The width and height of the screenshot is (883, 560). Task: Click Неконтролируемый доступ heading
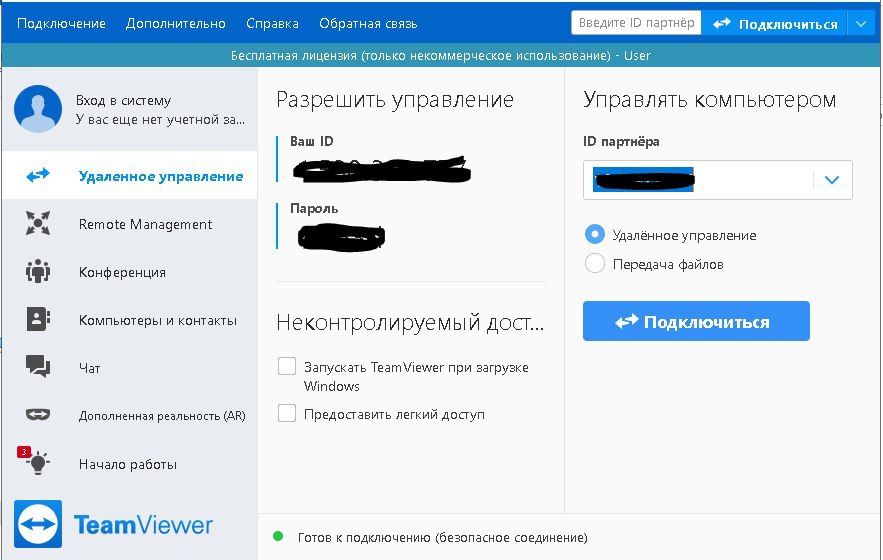(410, 322)
